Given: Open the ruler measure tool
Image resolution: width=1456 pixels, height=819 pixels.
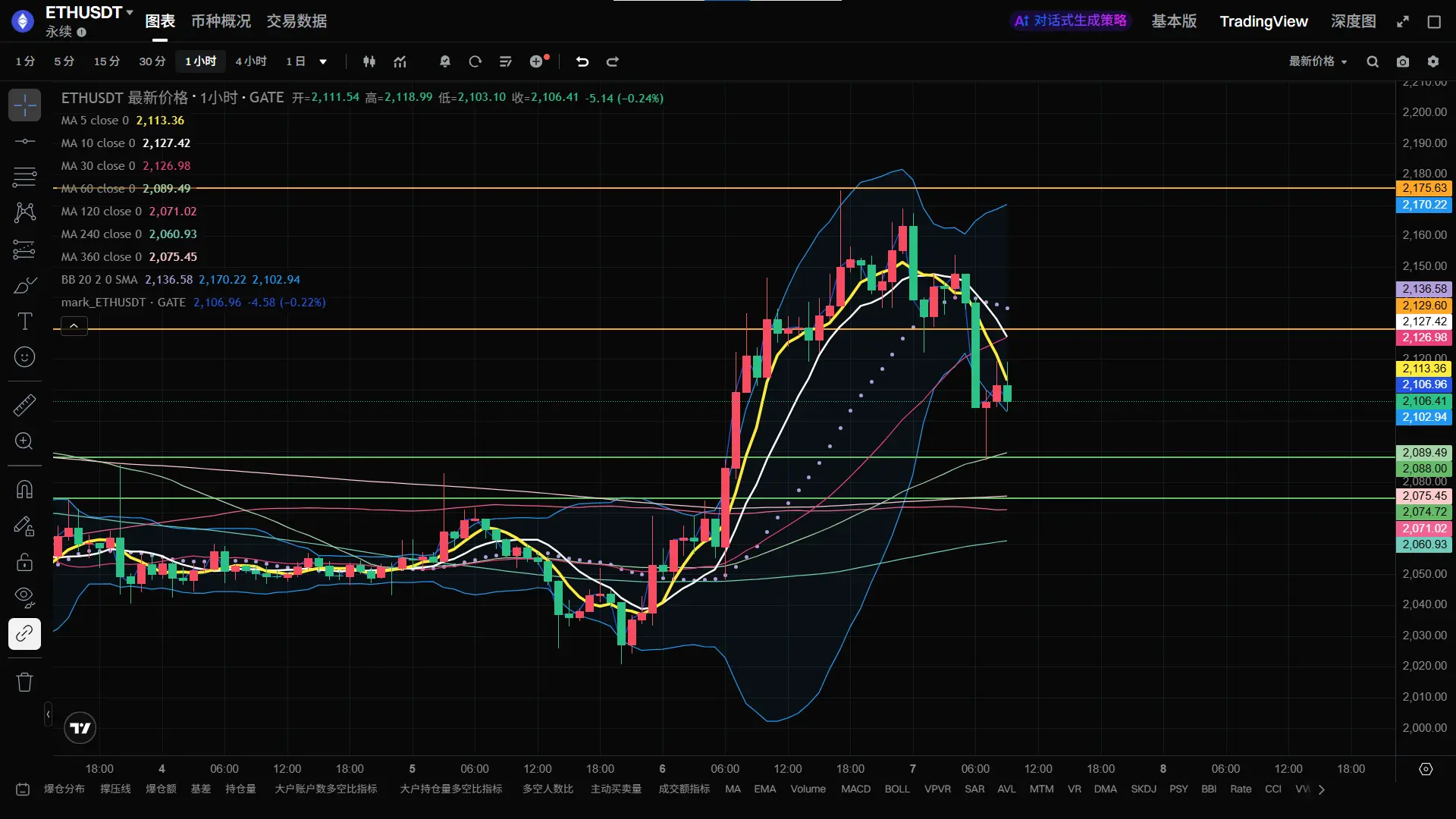Looking at the screenshot, I should tap(24, 405).
